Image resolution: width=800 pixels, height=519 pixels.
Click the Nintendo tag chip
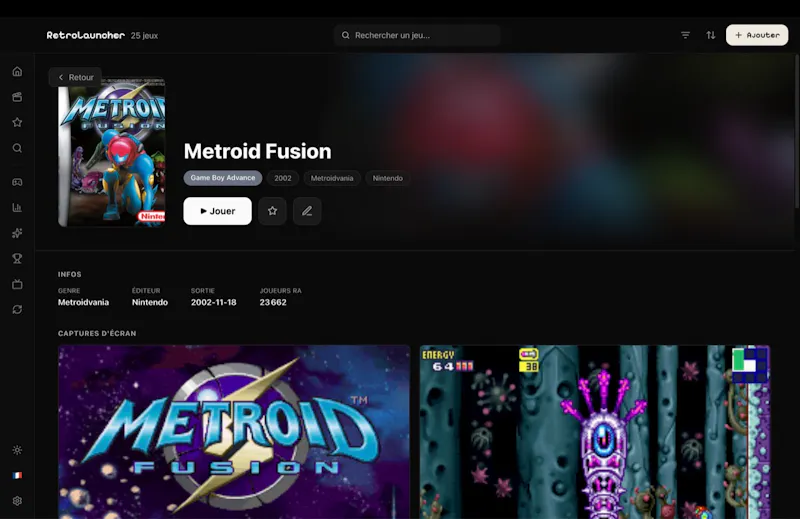pyautogui.click(x=388, y=178)
